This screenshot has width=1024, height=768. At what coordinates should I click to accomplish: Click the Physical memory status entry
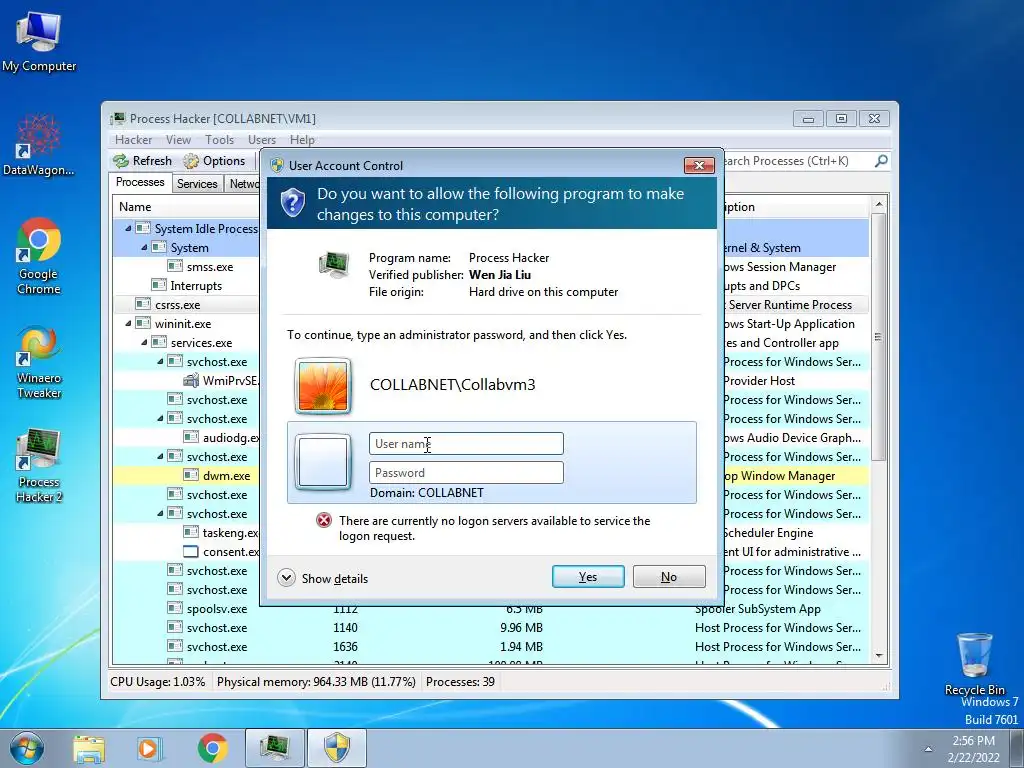point(316,682)
